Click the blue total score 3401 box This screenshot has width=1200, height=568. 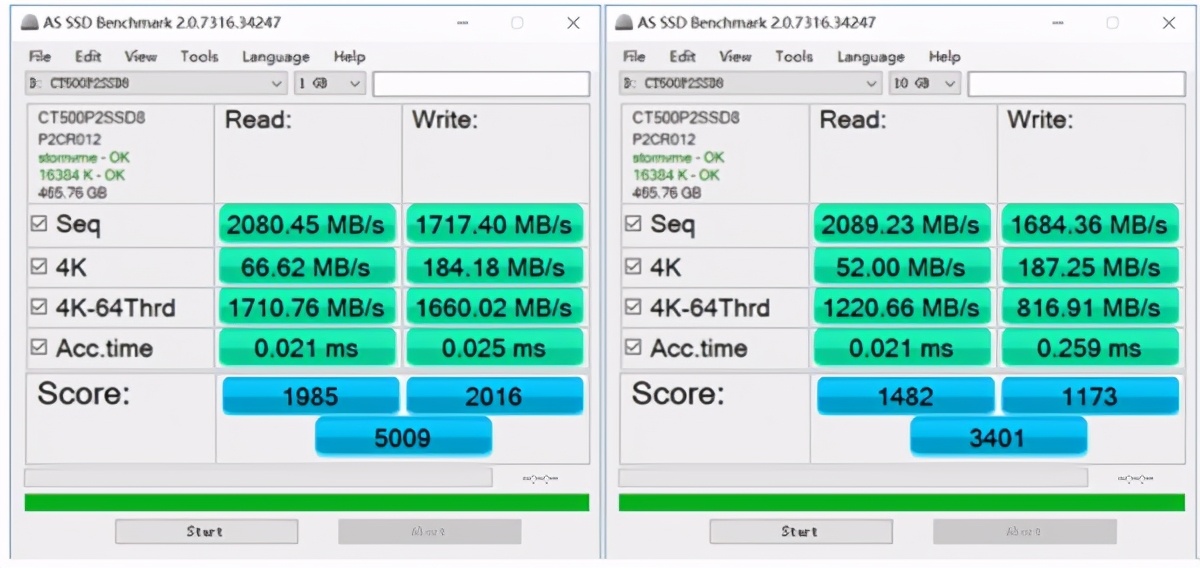[x=997, y=437]
